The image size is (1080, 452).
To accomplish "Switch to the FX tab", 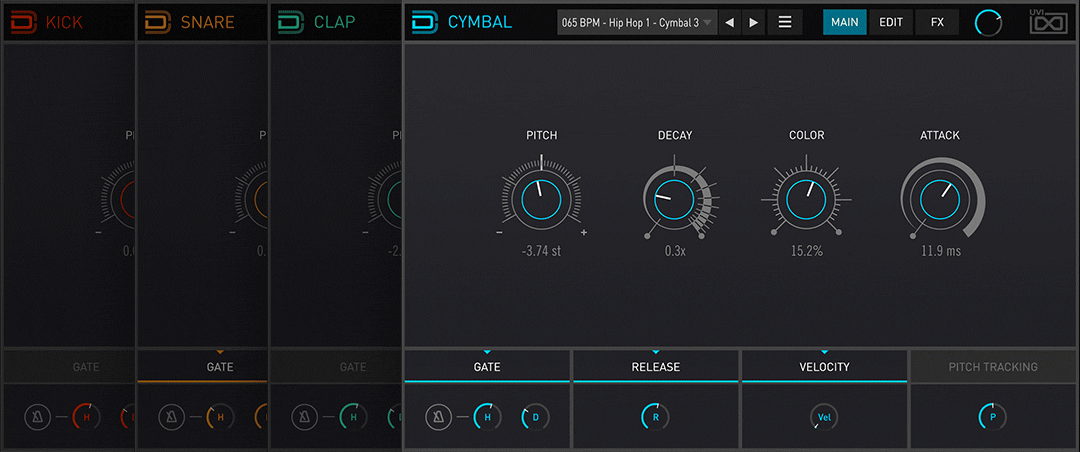I will point(937,22).
